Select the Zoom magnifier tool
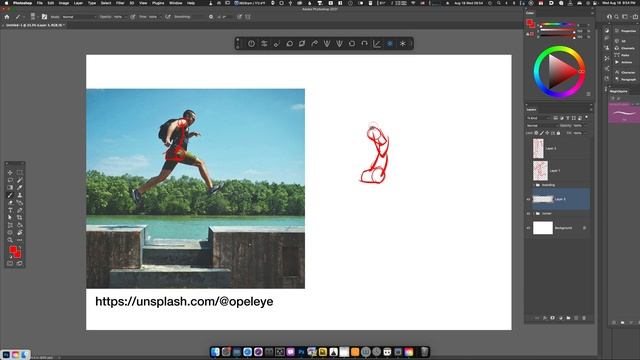640x360 pixels. click(x=10, y=240)
